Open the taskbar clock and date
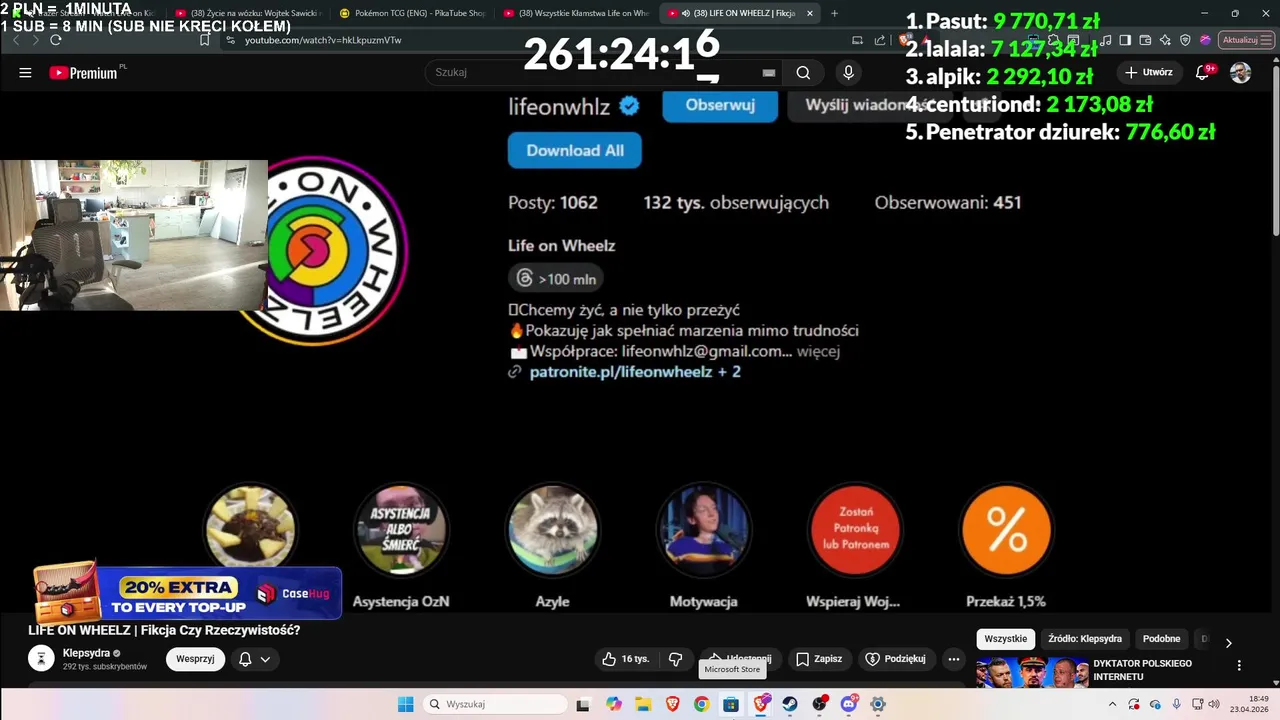 point(1250,704)
